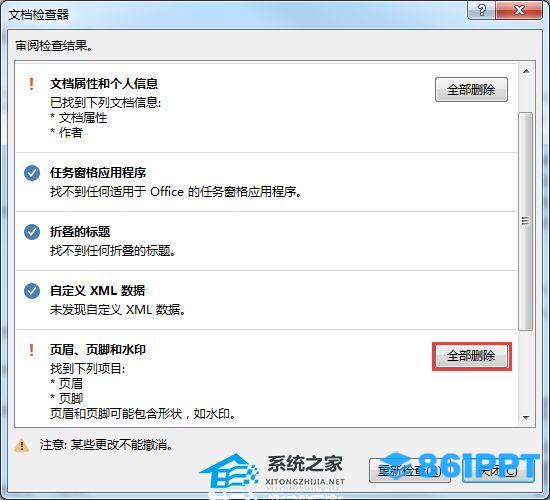This screenshot has width=550, height=500.
Task: Click the scrollbar up arrow
Action: (526, 71)
